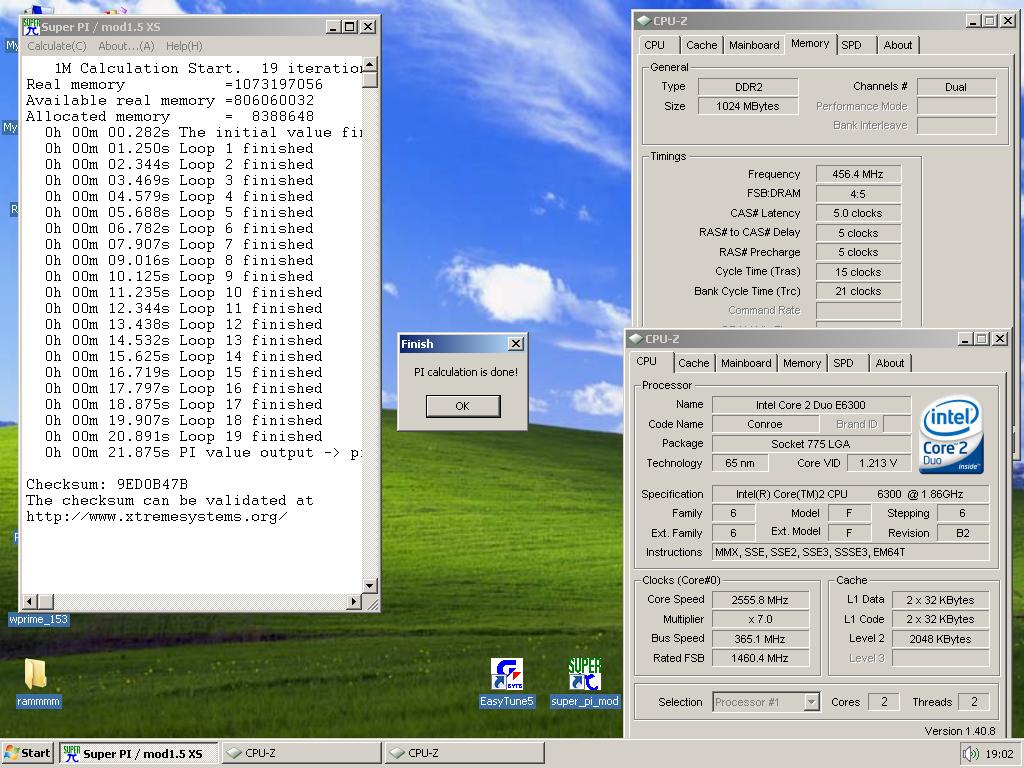Click the volume icon in system tray
Image resolution: width=1024 pixels, height=768 pixels.
pos(970,753)
